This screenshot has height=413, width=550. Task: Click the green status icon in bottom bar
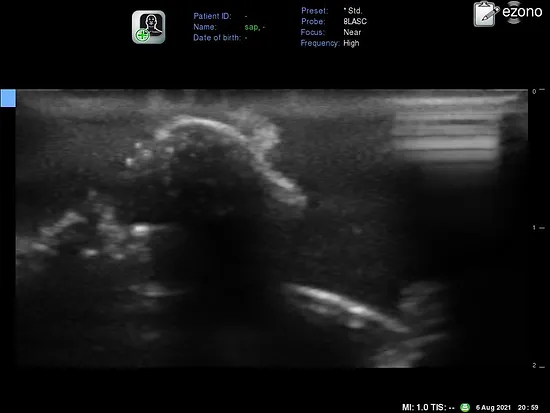[x=465, y=407]
